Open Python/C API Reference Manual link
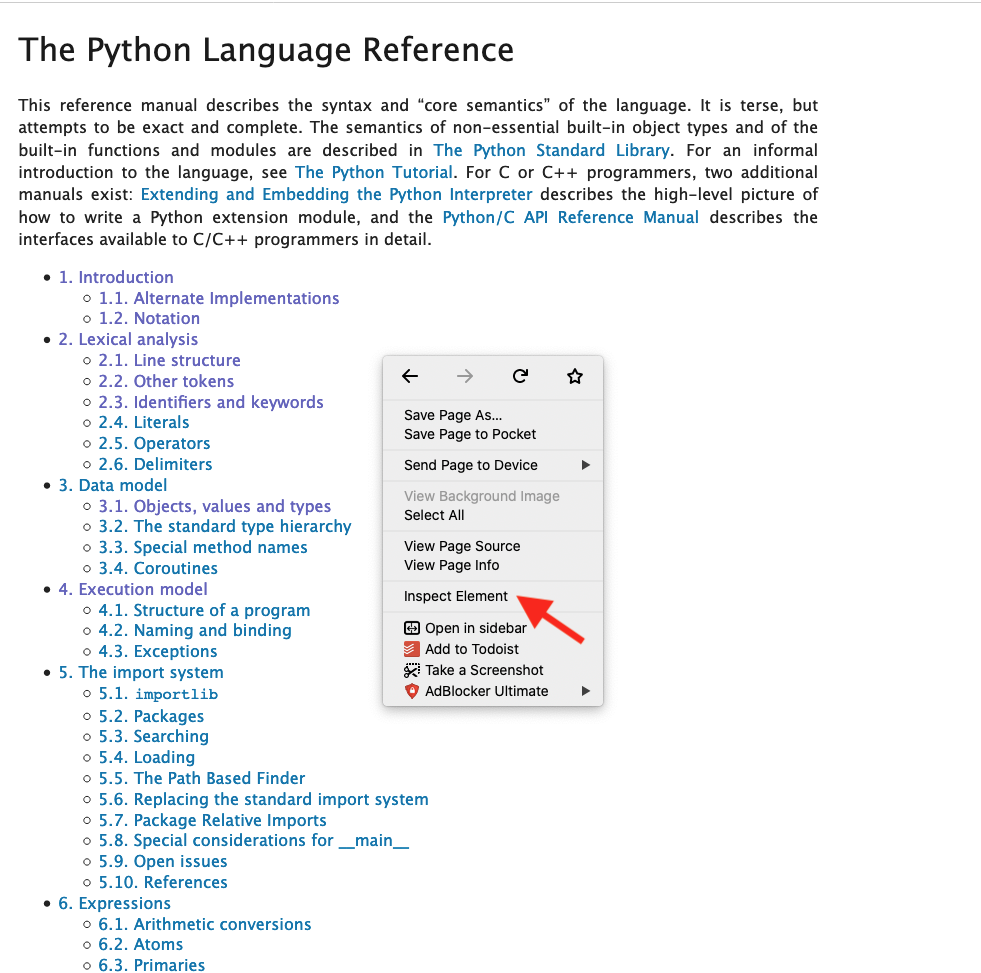Image resolution: width=981 pixels, height=973 pixels. coord(571,217)
